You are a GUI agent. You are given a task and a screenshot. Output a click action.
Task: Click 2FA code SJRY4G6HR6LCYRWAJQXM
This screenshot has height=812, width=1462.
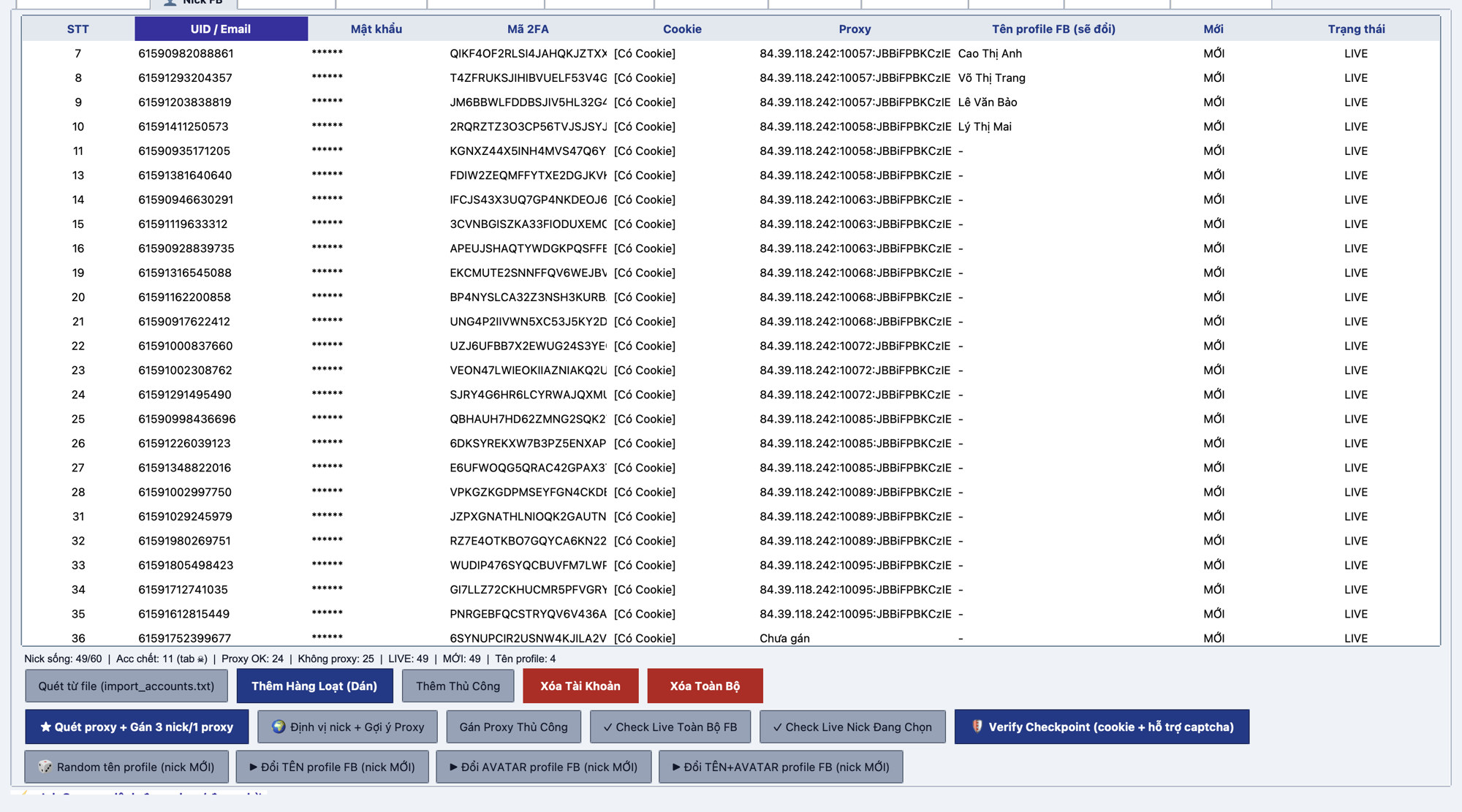click(528, 395)
